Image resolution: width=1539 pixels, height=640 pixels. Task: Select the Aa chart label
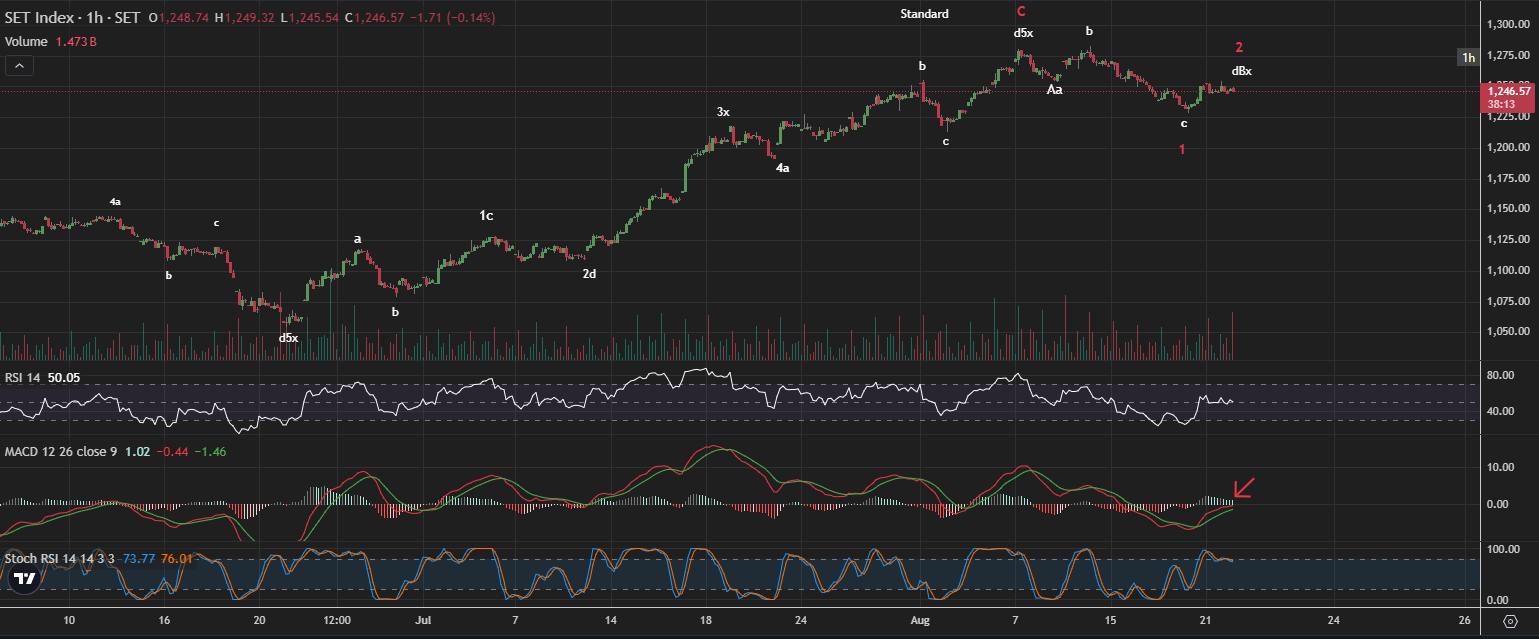[1054, 90]
